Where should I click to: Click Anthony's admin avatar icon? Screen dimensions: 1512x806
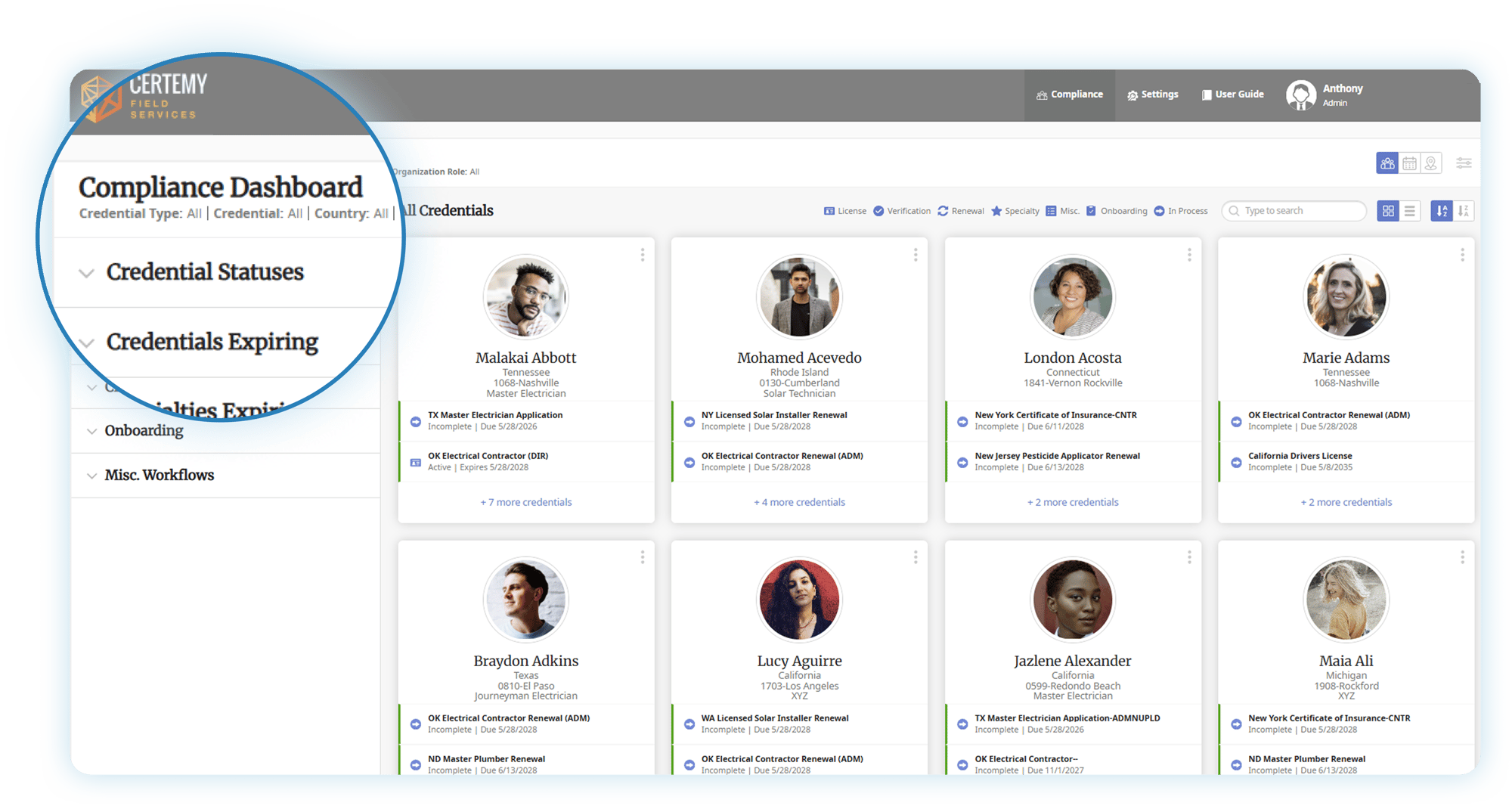[1300, 95]
